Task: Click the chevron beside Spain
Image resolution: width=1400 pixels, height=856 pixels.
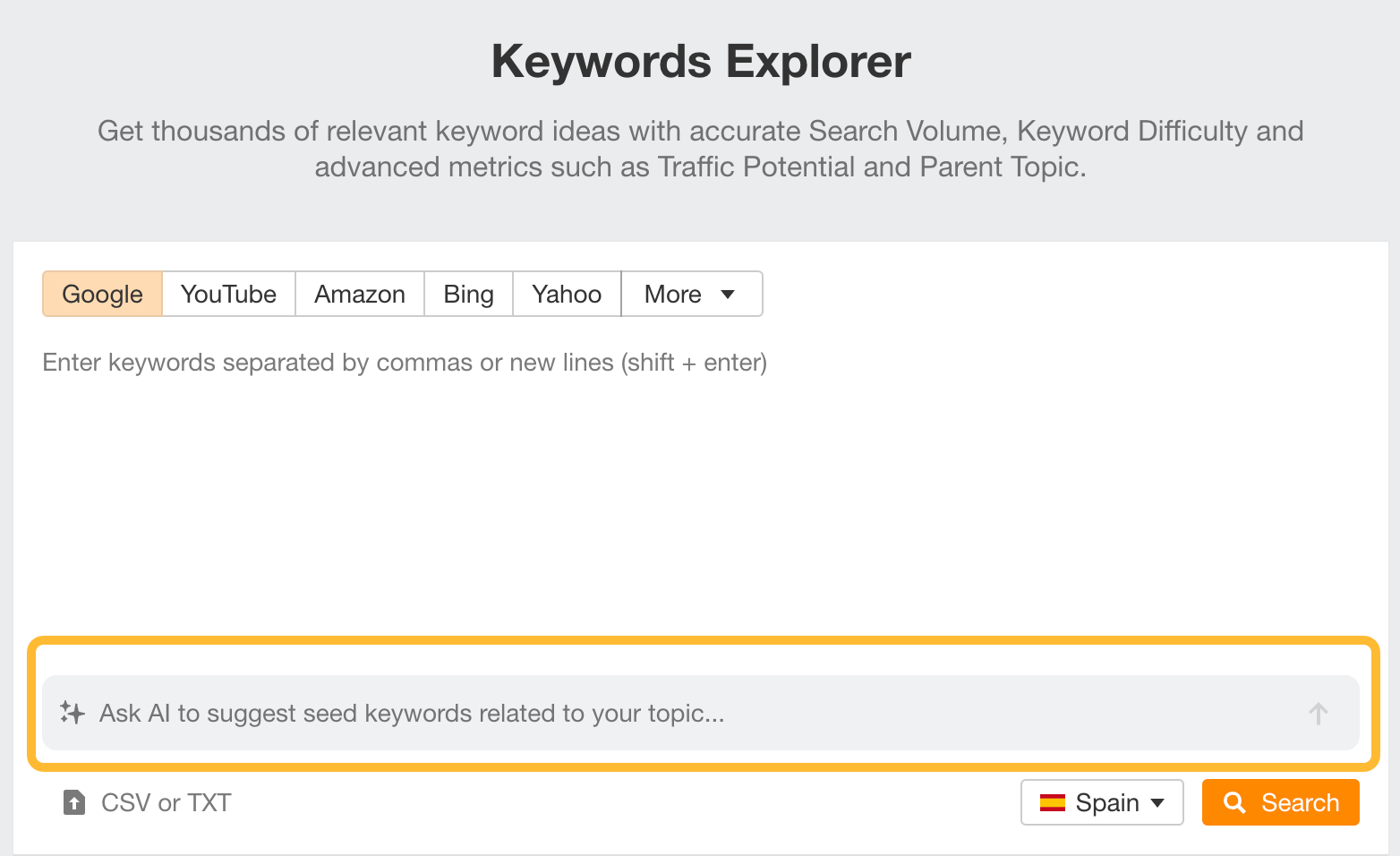Action: pos(1158,803)
